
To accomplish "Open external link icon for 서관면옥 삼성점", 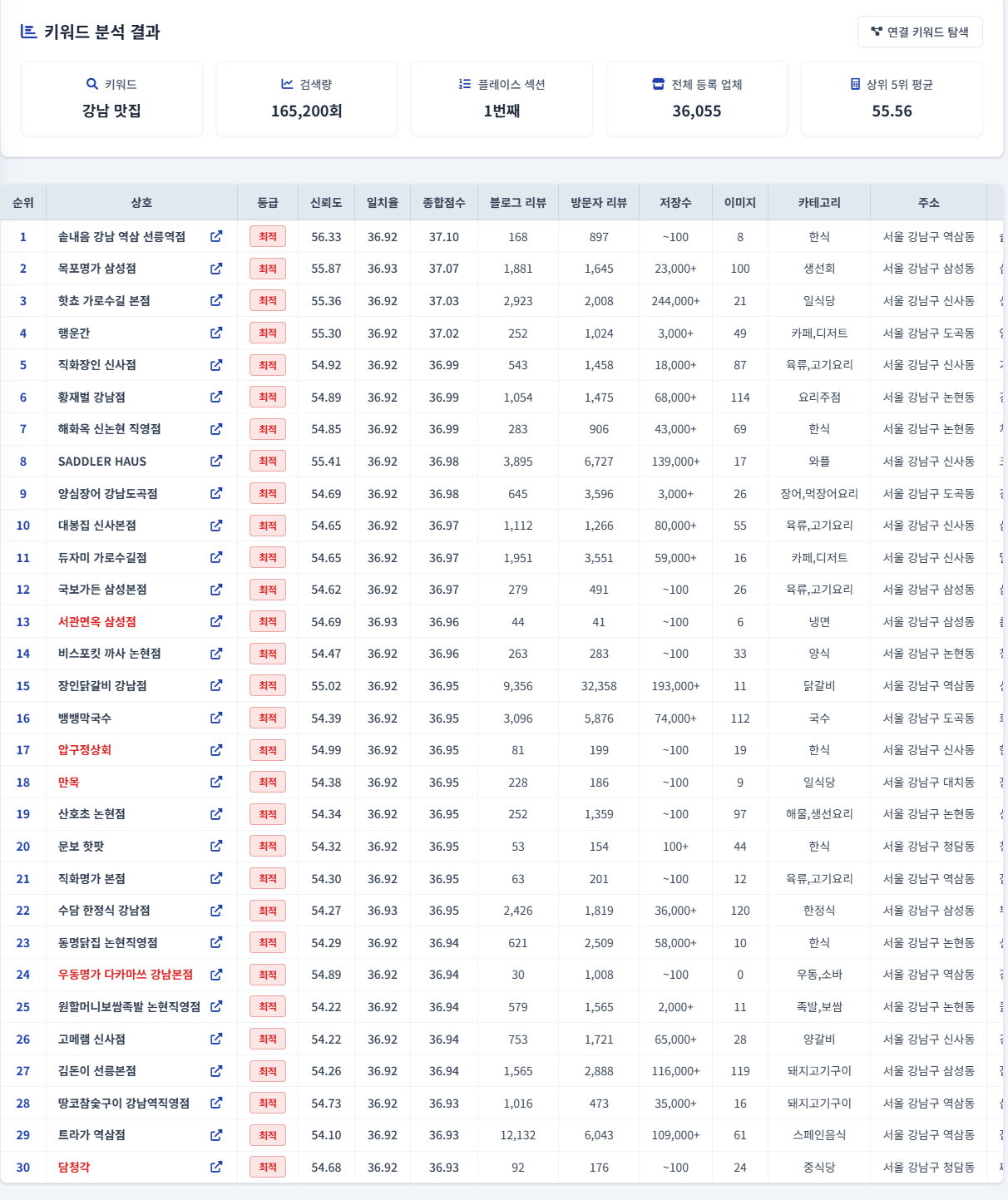I will coord(216,621).
